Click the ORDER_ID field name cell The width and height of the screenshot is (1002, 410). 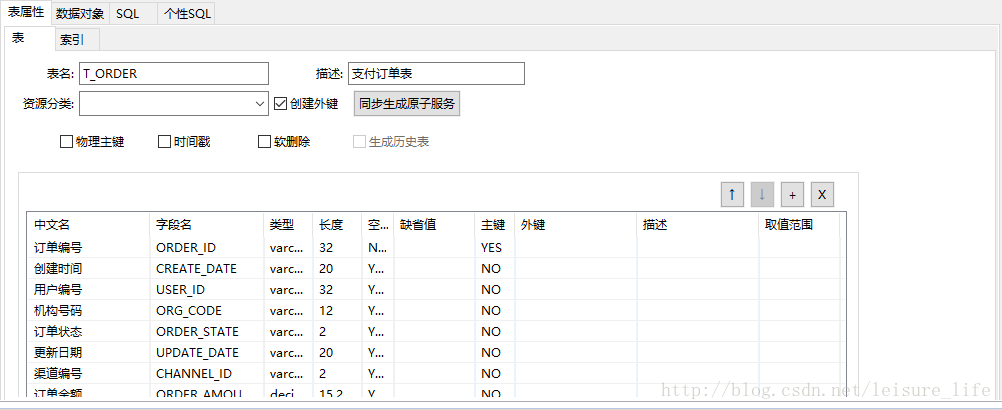coord(206,247)
